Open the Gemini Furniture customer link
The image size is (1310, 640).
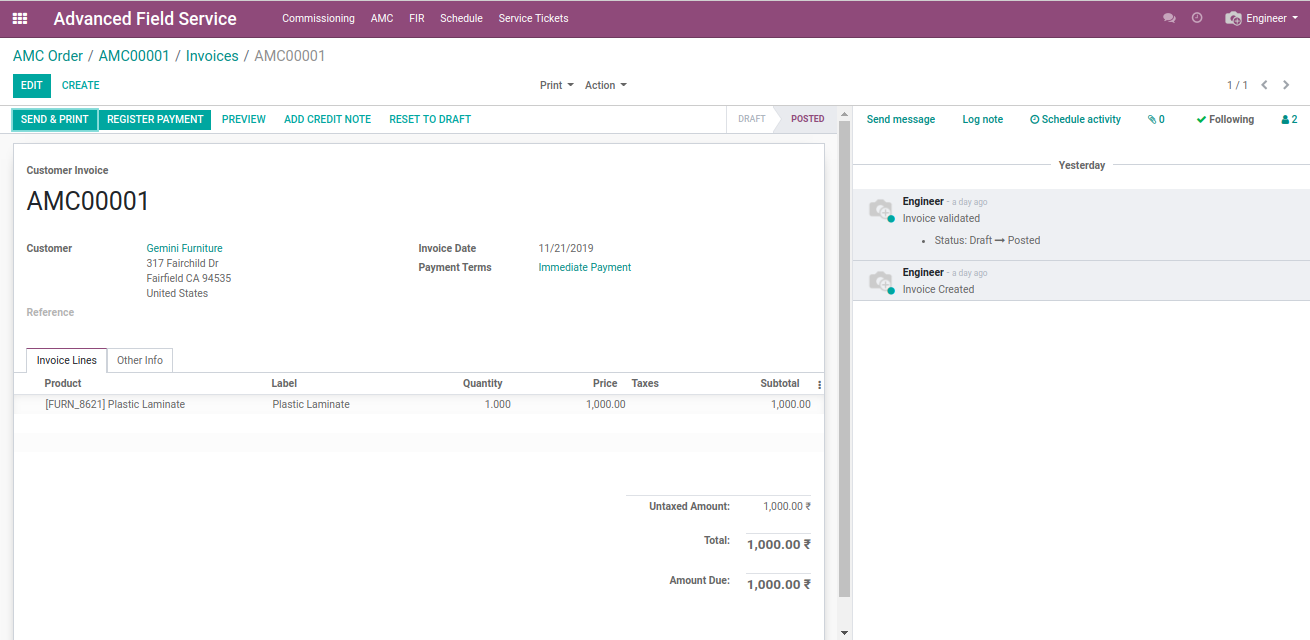pyautogui.click(x=185, y=249)
